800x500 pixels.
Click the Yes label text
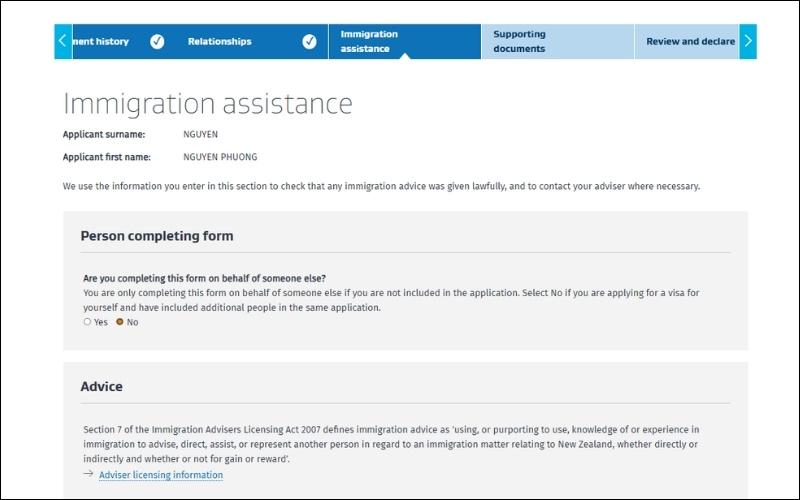click(101, 322)
